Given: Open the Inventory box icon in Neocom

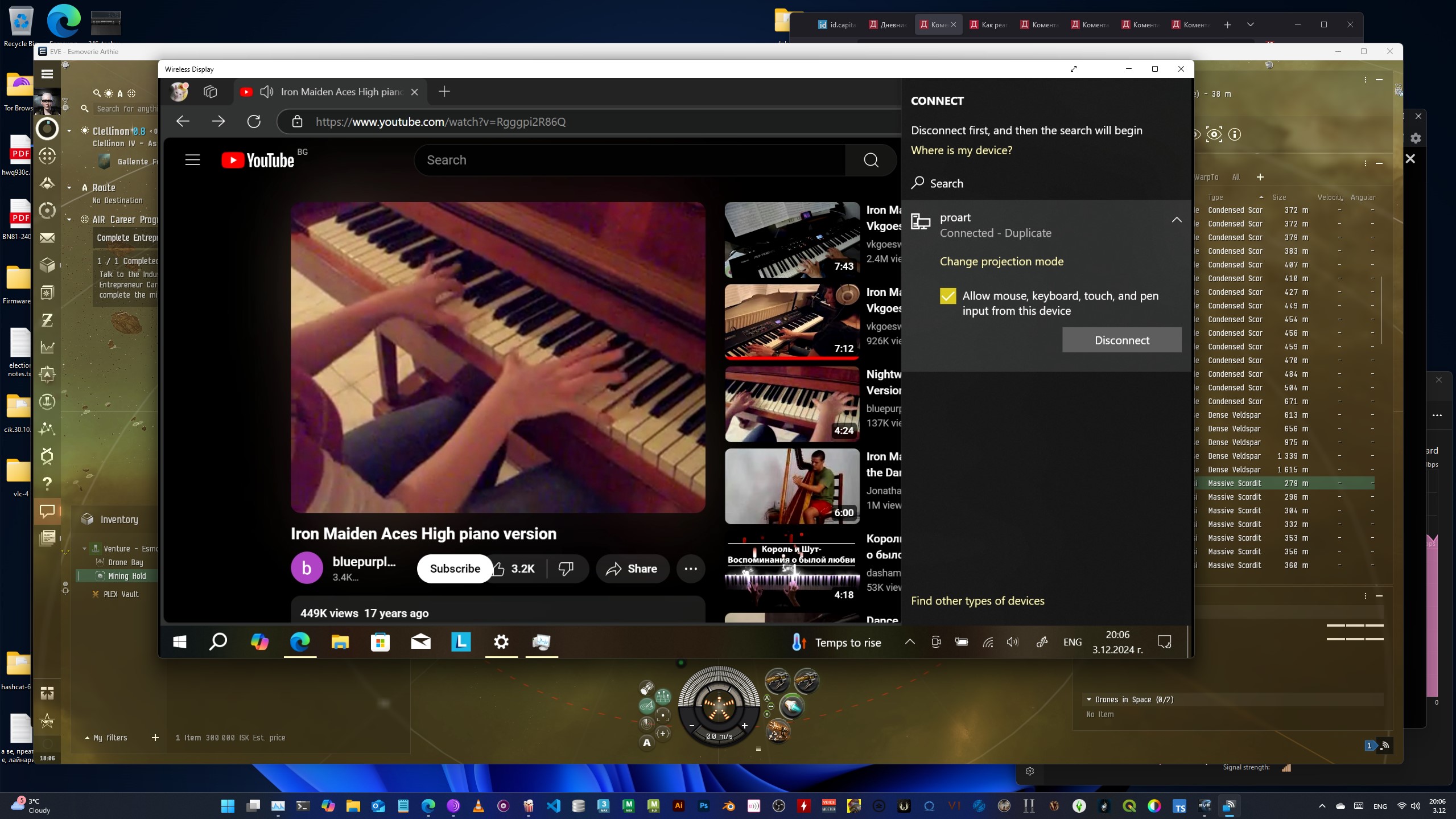Looking at the screenshot, I should pos(47,265).
